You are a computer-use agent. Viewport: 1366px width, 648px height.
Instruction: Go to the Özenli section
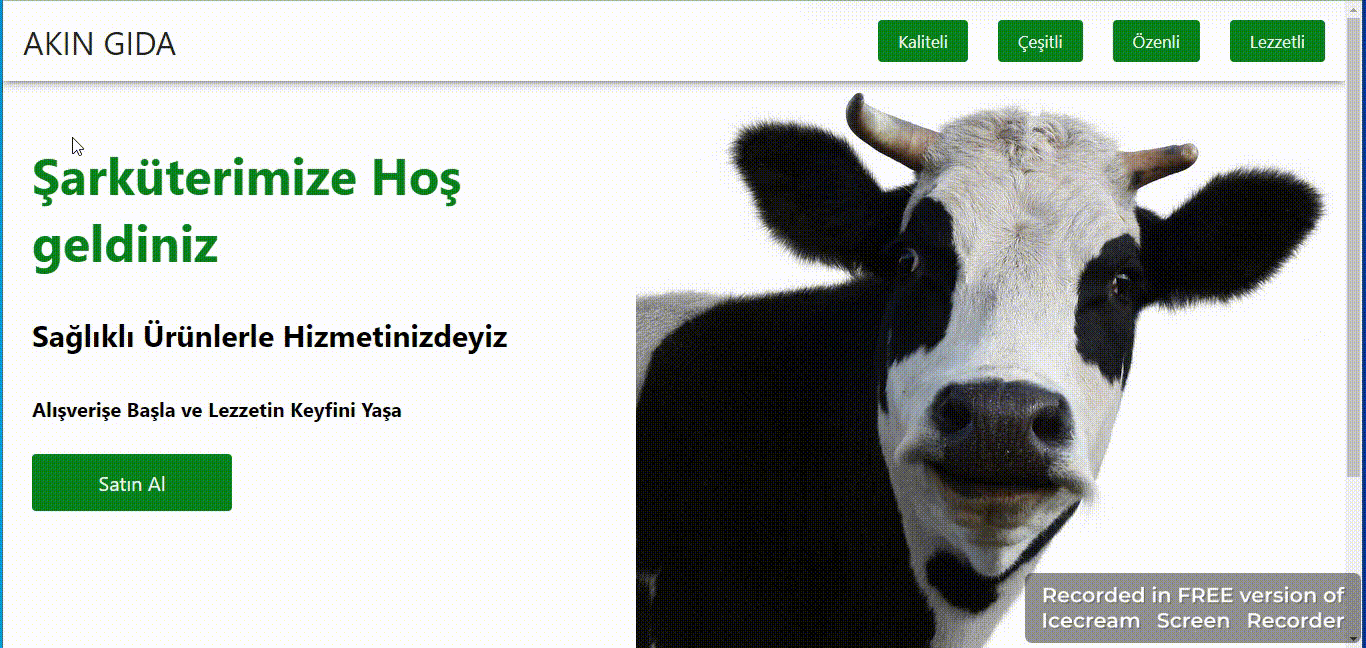[1156, 42]
